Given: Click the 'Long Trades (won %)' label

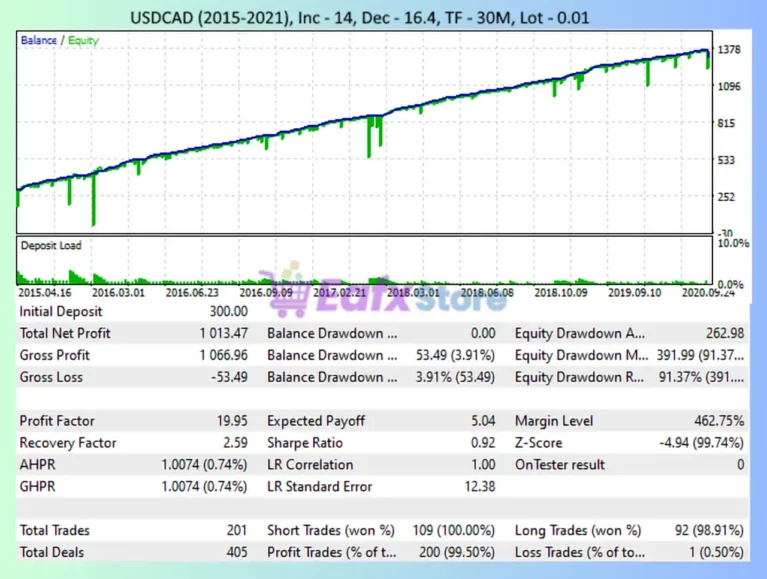Looking at the screenshot, I should click(x=578, y=531).
